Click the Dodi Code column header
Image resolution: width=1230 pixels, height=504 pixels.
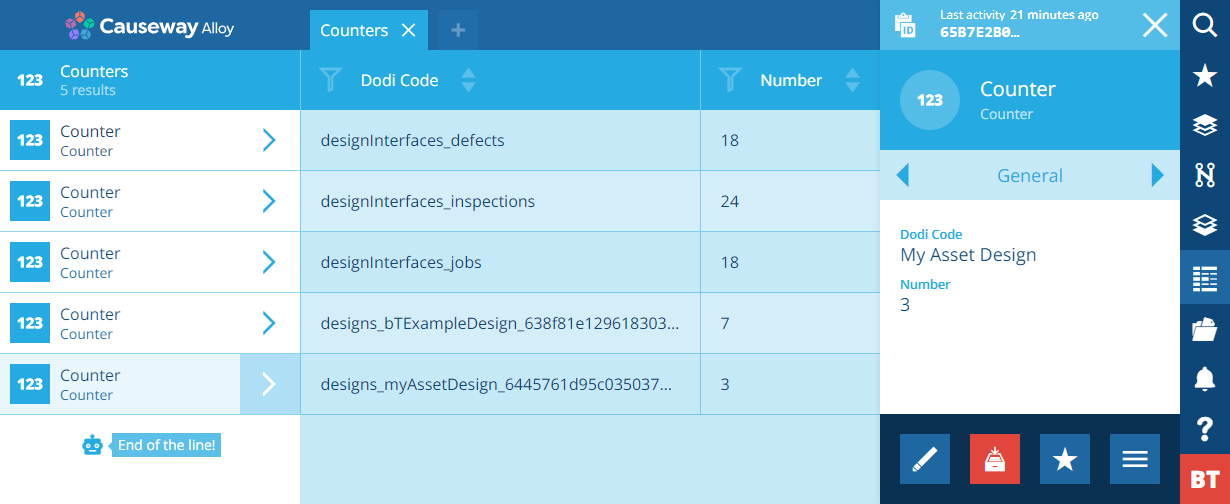399,80
